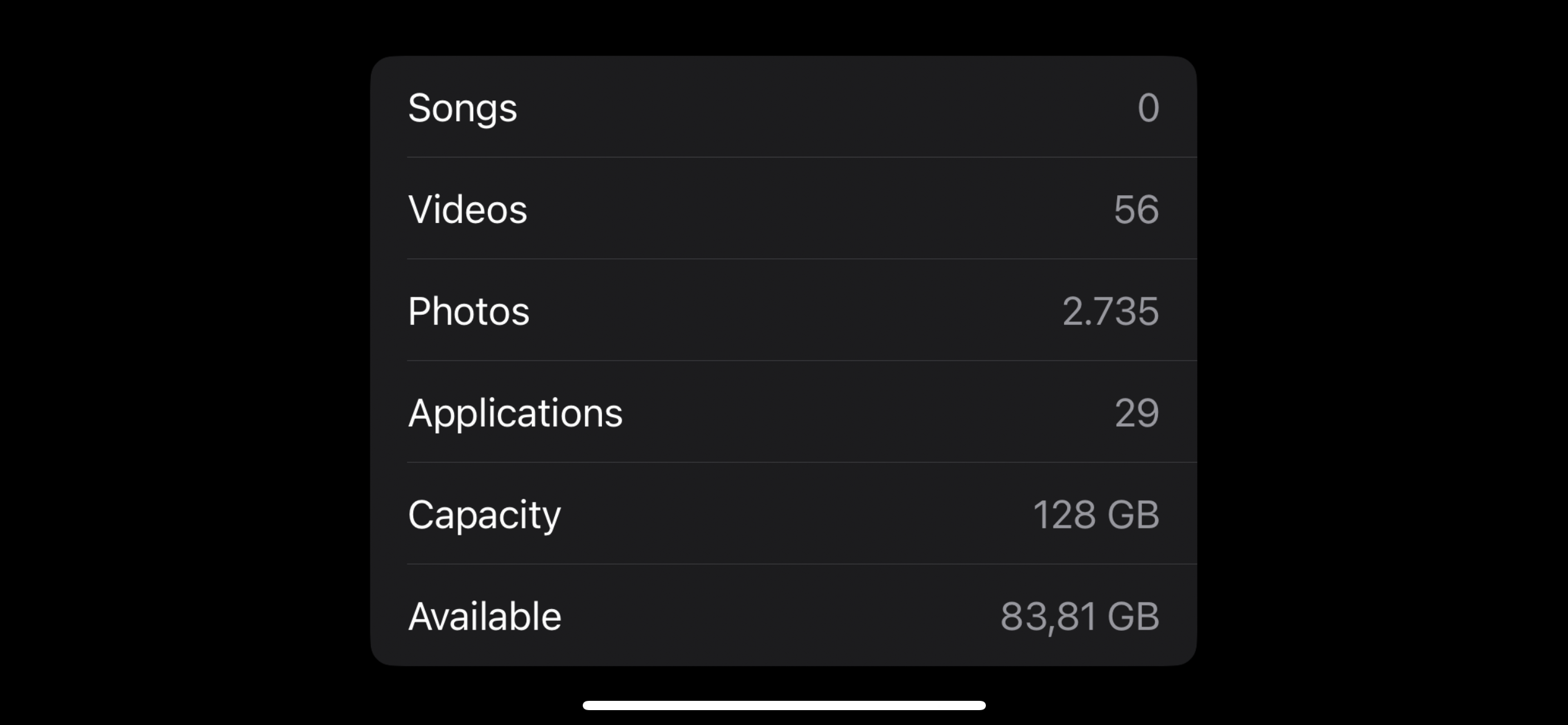The height and width of the screenshot is (725, 1568).
Task: Tap the Videos label
Action: coord(468,209)
